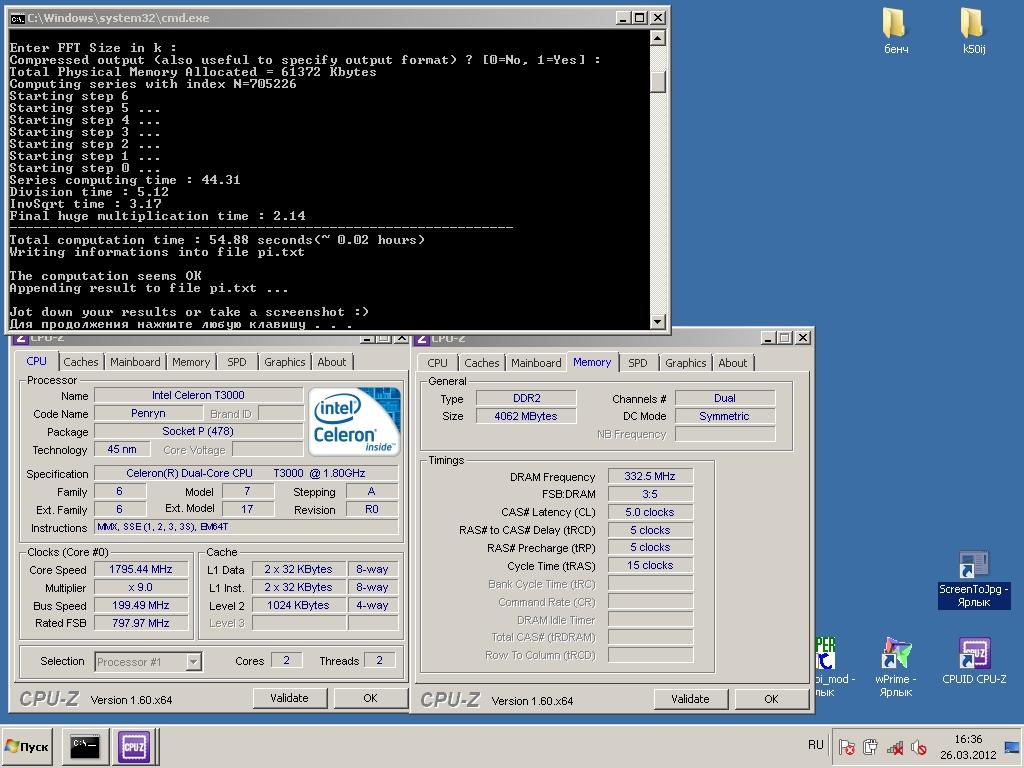Click the muted volume tray icon
Viewport: 1024px width, 768px height.
click(918, 746)
